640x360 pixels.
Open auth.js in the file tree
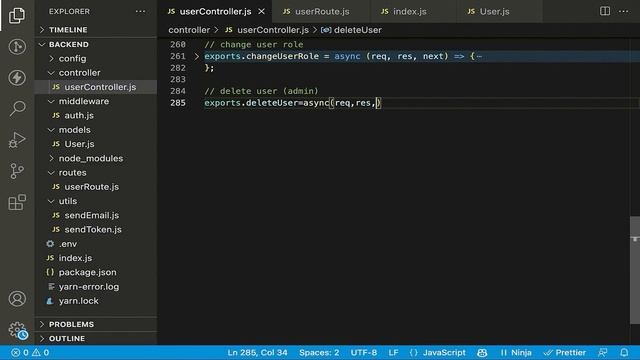click(96, 116)
